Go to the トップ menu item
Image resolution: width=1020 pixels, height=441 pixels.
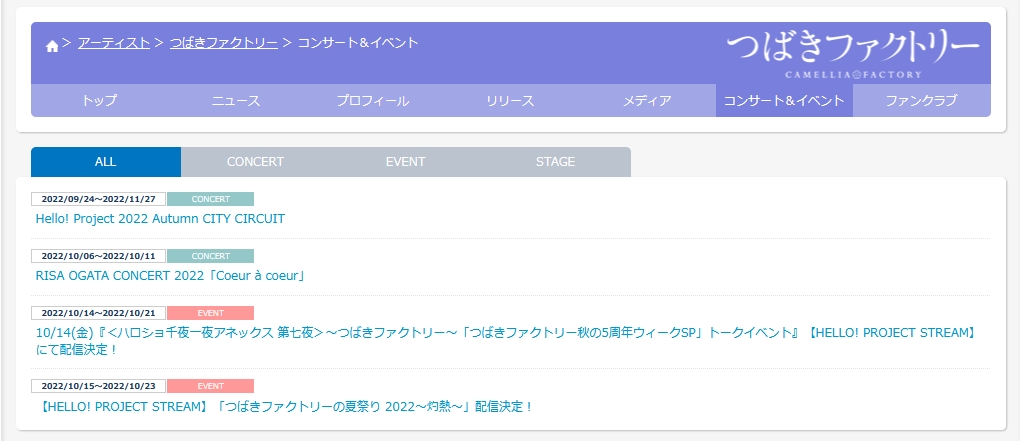100,101
